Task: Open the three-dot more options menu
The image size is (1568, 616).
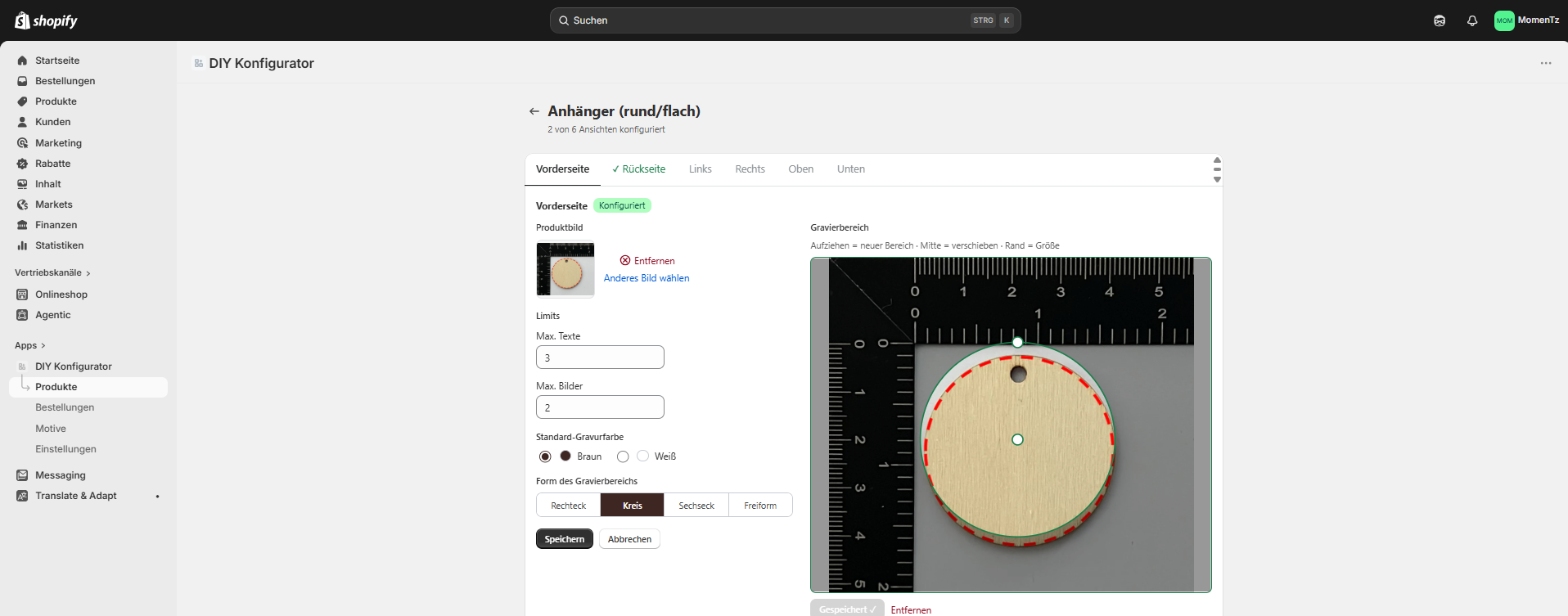Action: click(1546, 63)
